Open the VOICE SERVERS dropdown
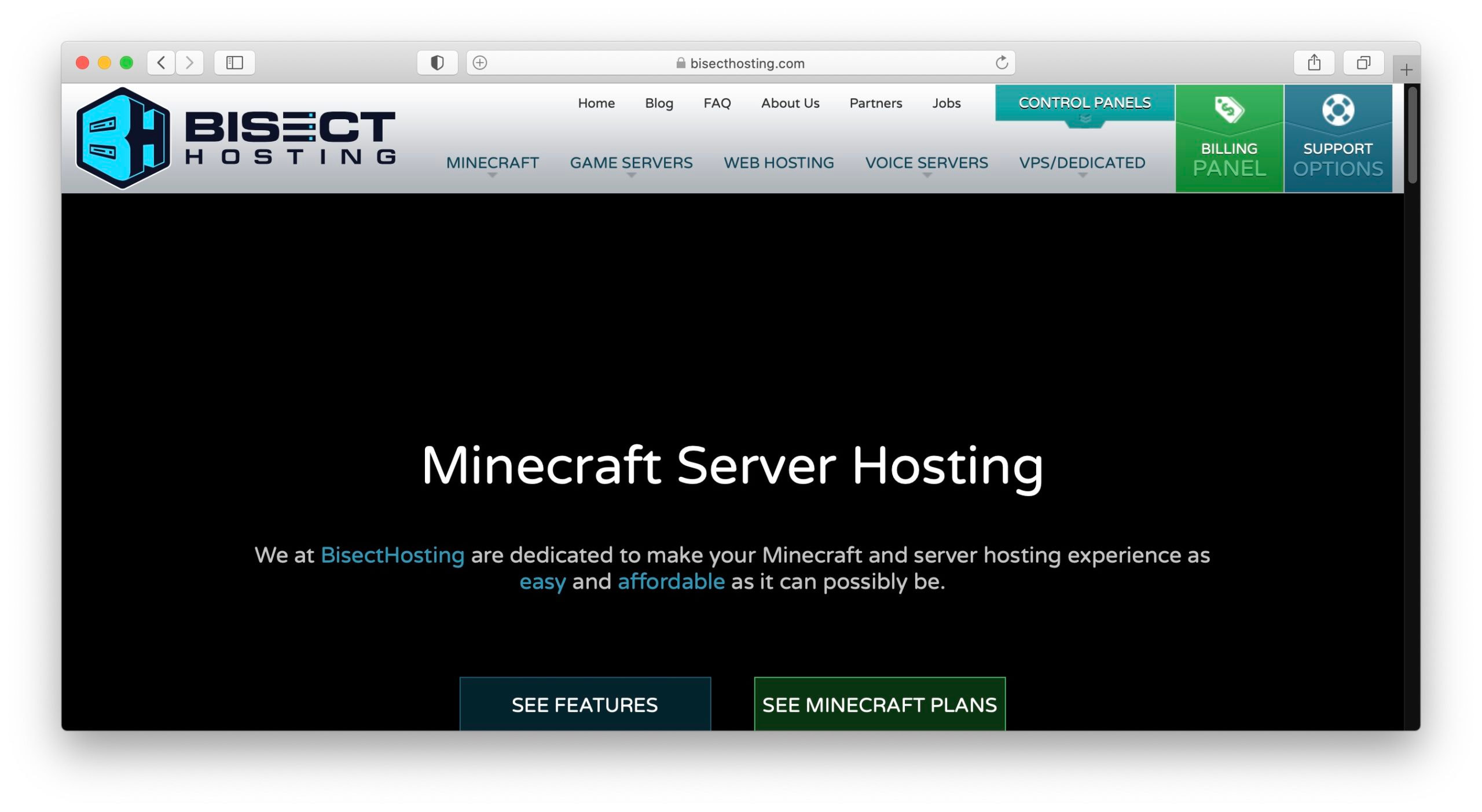Screen dimensions: 1482x812 pyautogui.click(x=926, y=163)
